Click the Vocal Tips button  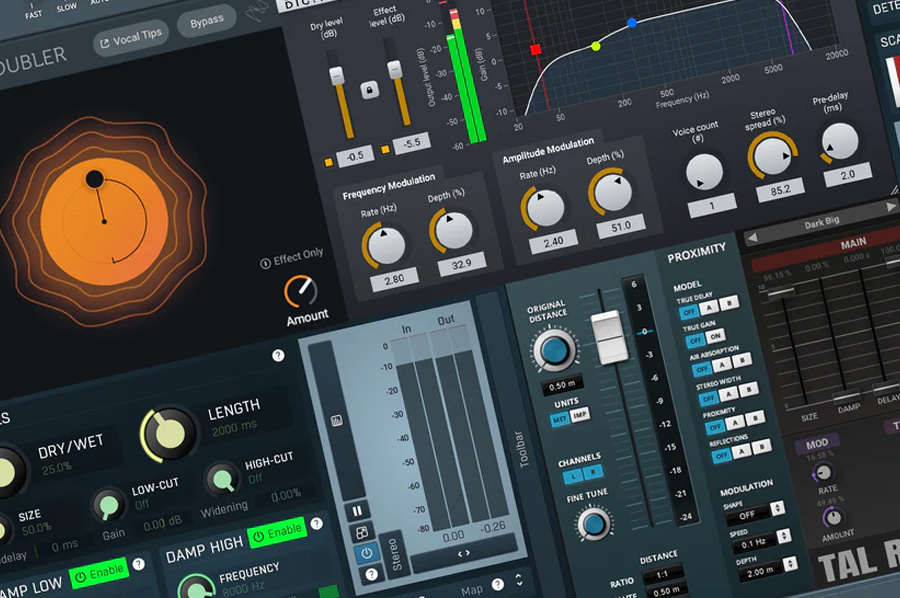tap(131, 38)
